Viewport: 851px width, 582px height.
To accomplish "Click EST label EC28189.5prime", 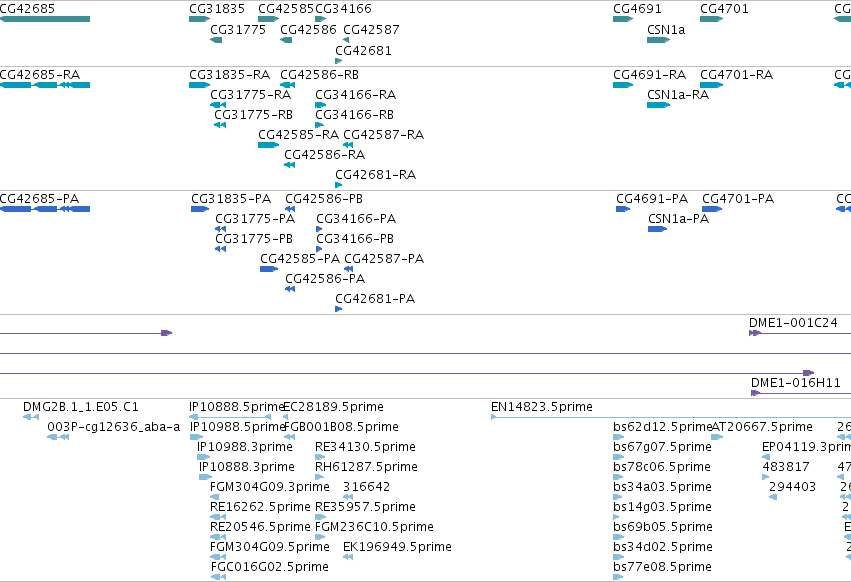I will (333, 407).
